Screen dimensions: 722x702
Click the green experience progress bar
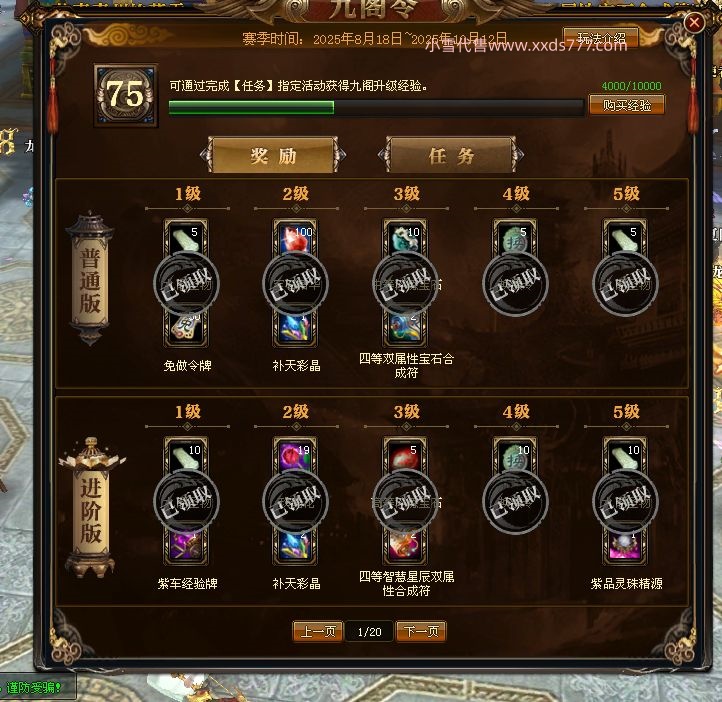click(376, 107)
